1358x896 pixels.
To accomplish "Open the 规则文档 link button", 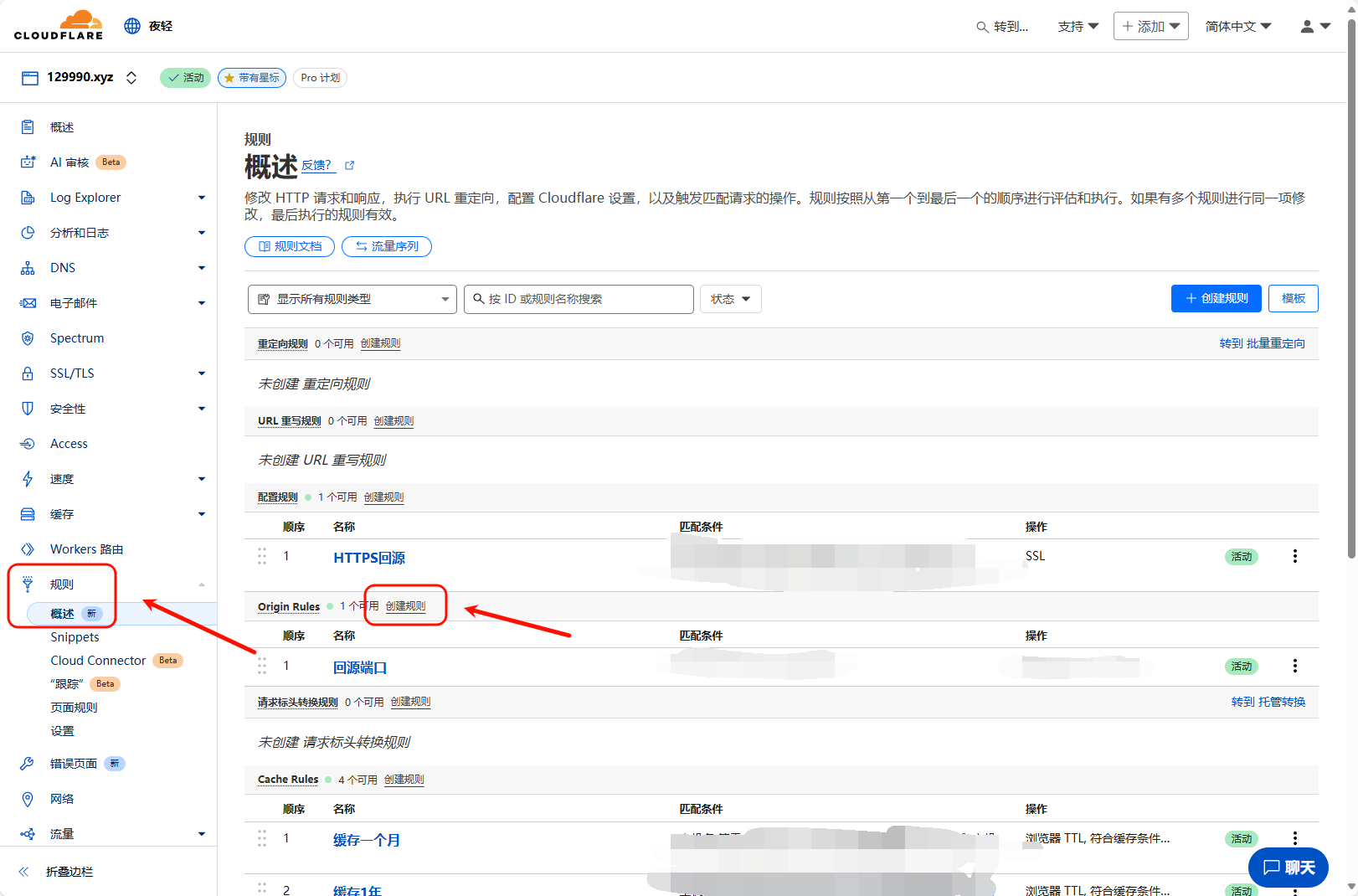I will tap(290, 246).
